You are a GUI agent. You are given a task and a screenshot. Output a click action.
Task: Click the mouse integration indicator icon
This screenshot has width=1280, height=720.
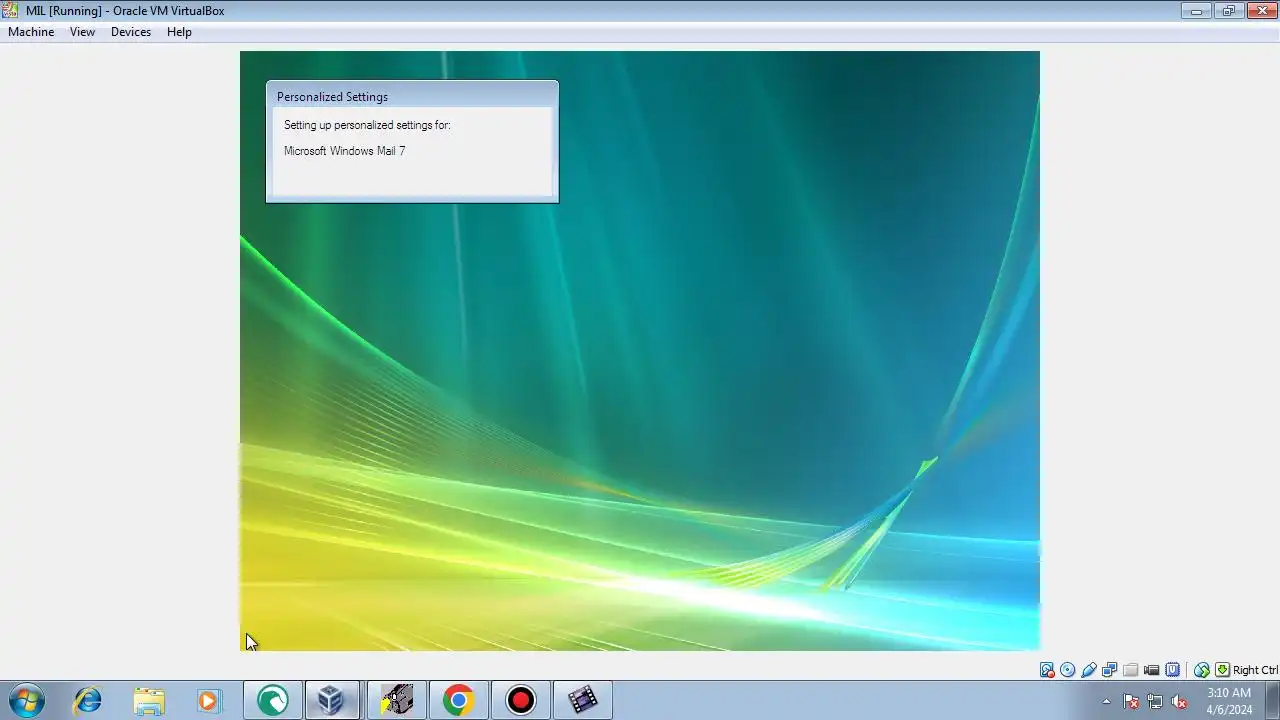click(x=1202, y=670)
